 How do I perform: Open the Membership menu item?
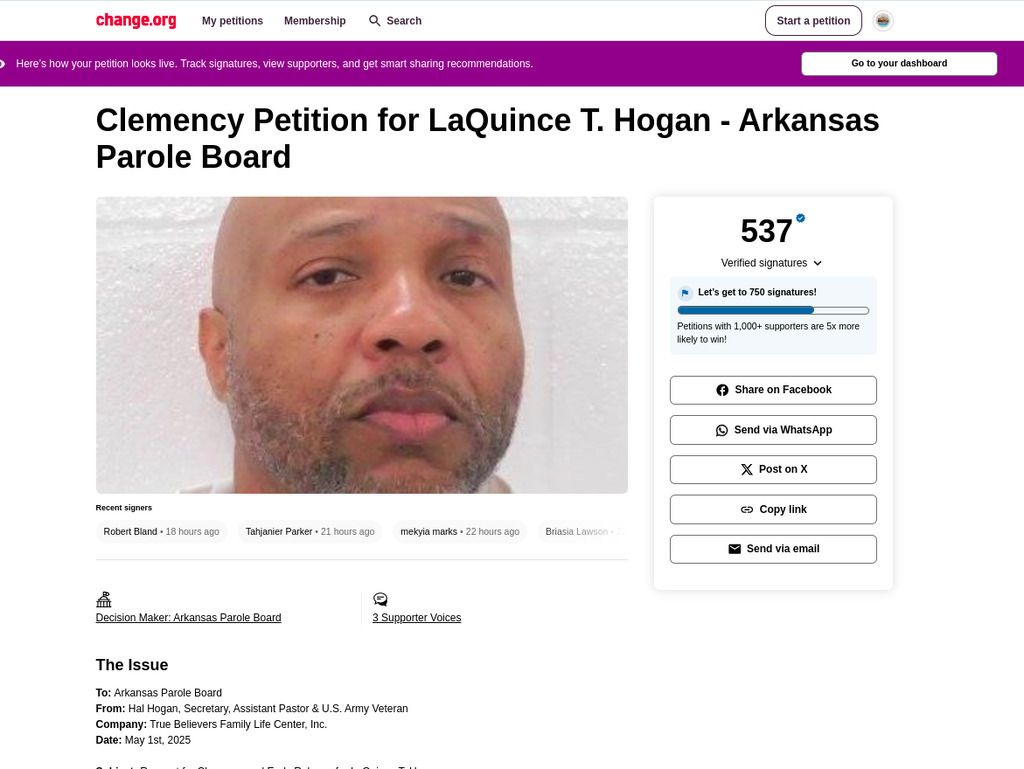coord(315,21)
